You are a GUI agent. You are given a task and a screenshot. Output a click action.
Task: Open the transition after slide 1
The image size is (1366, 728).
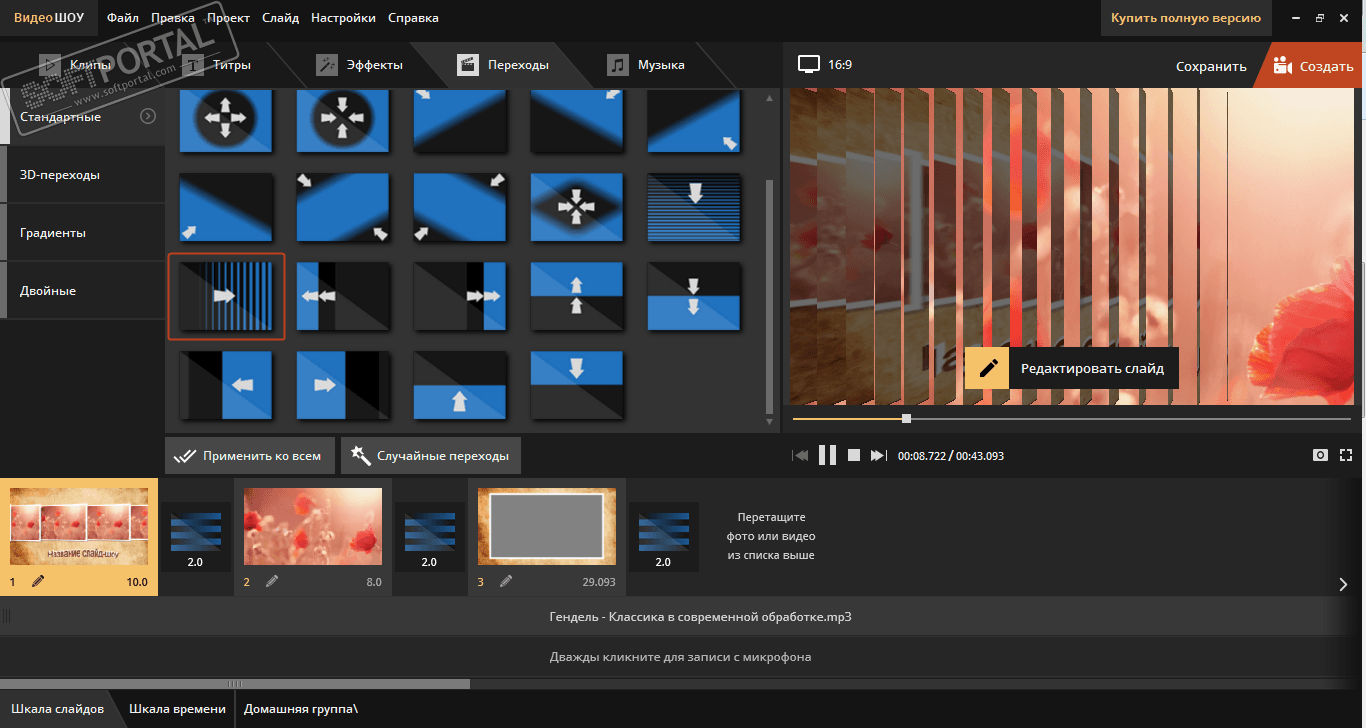point(195,537)
